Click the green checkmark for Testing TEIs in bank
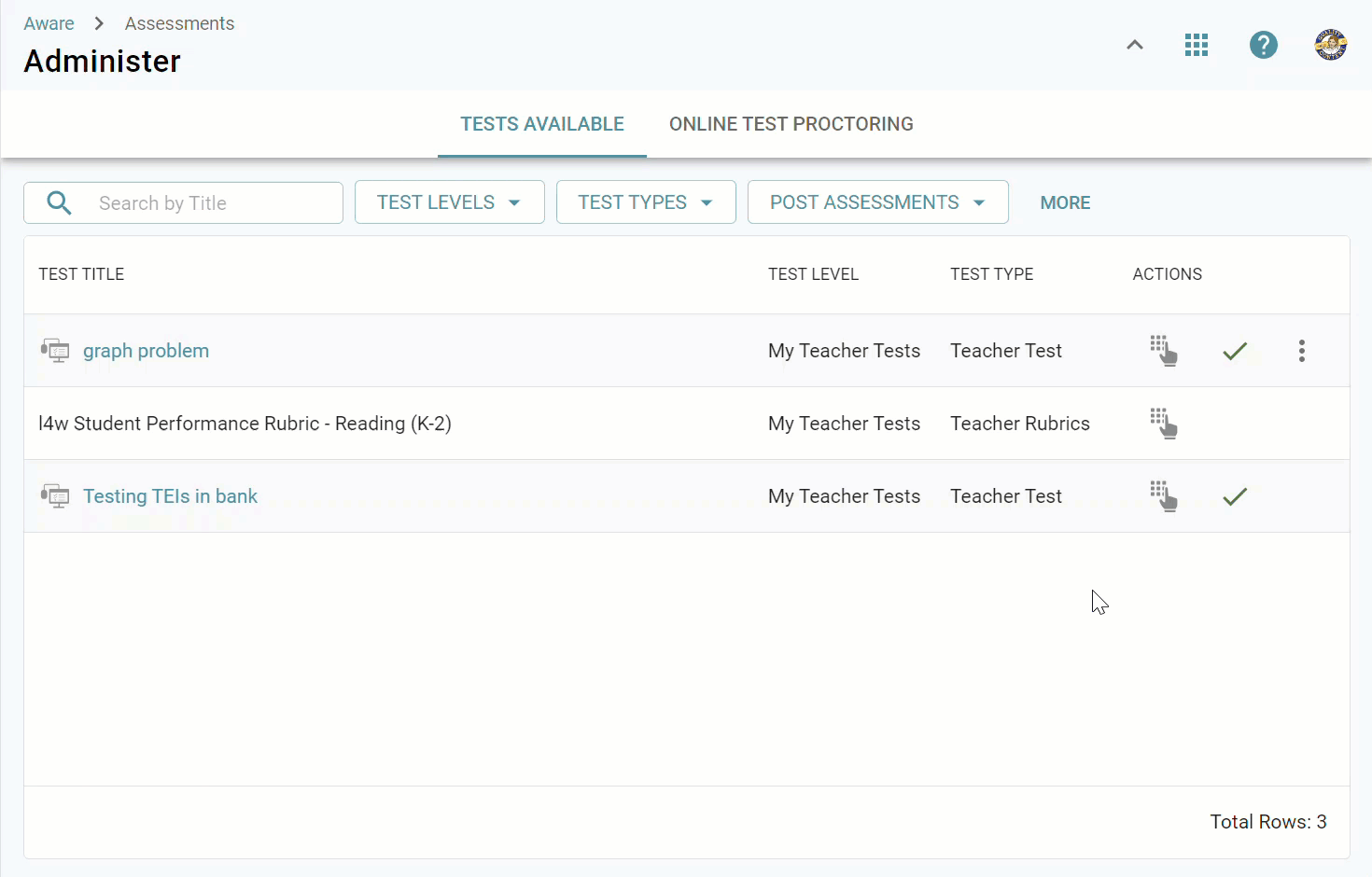Viewport: 1372px width, 877px height. click(1235, 496)
